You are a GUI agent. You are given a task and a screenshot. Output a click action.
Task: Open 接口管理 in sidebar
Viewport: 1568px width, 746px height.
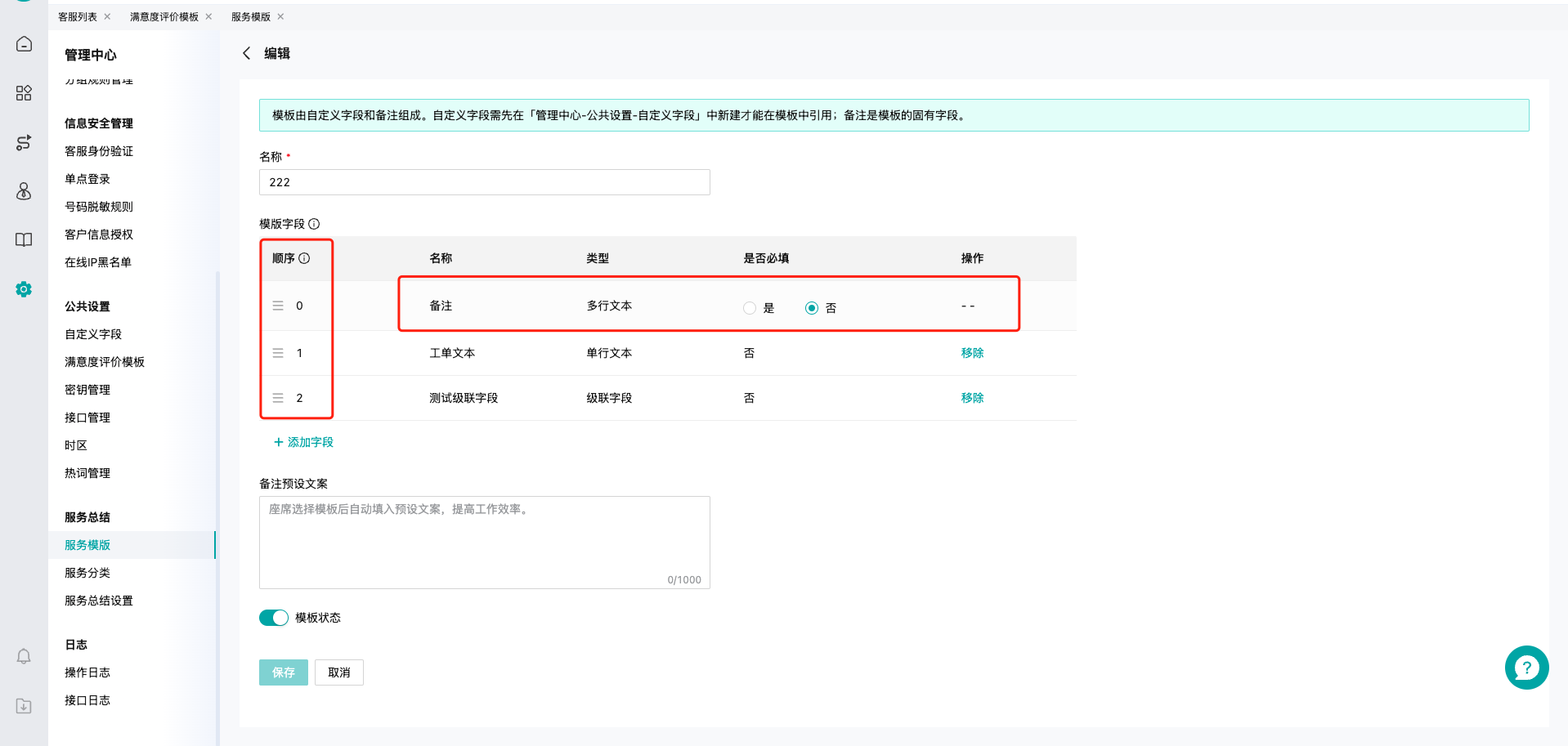[x=87, y=418]
